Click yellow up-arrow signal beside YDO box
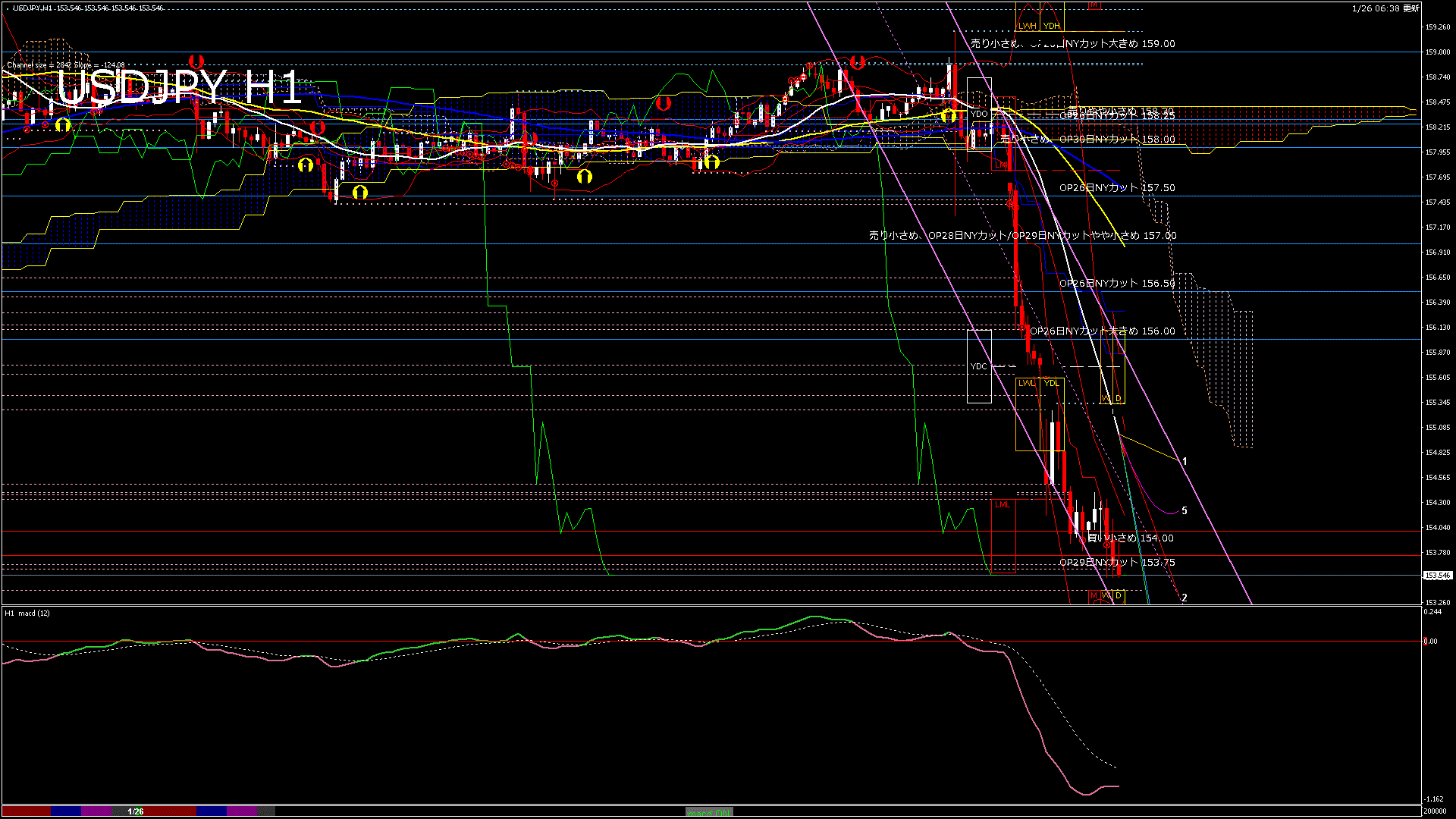Image resolution: width=1456 pixels, height=819 pixels. coord(948,115)
